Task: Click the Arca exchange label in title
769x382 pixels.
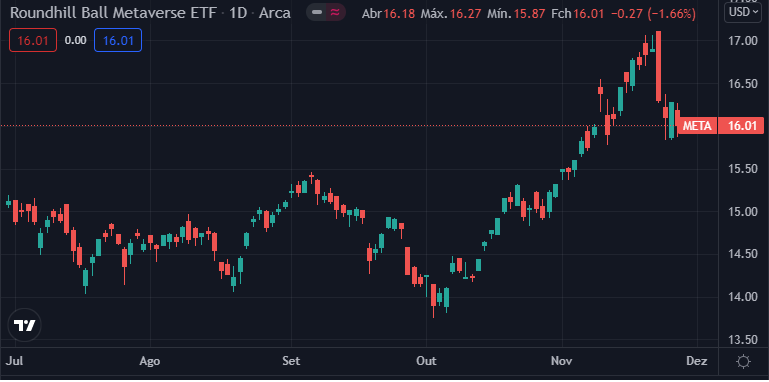Action: (x=275, y=13)
